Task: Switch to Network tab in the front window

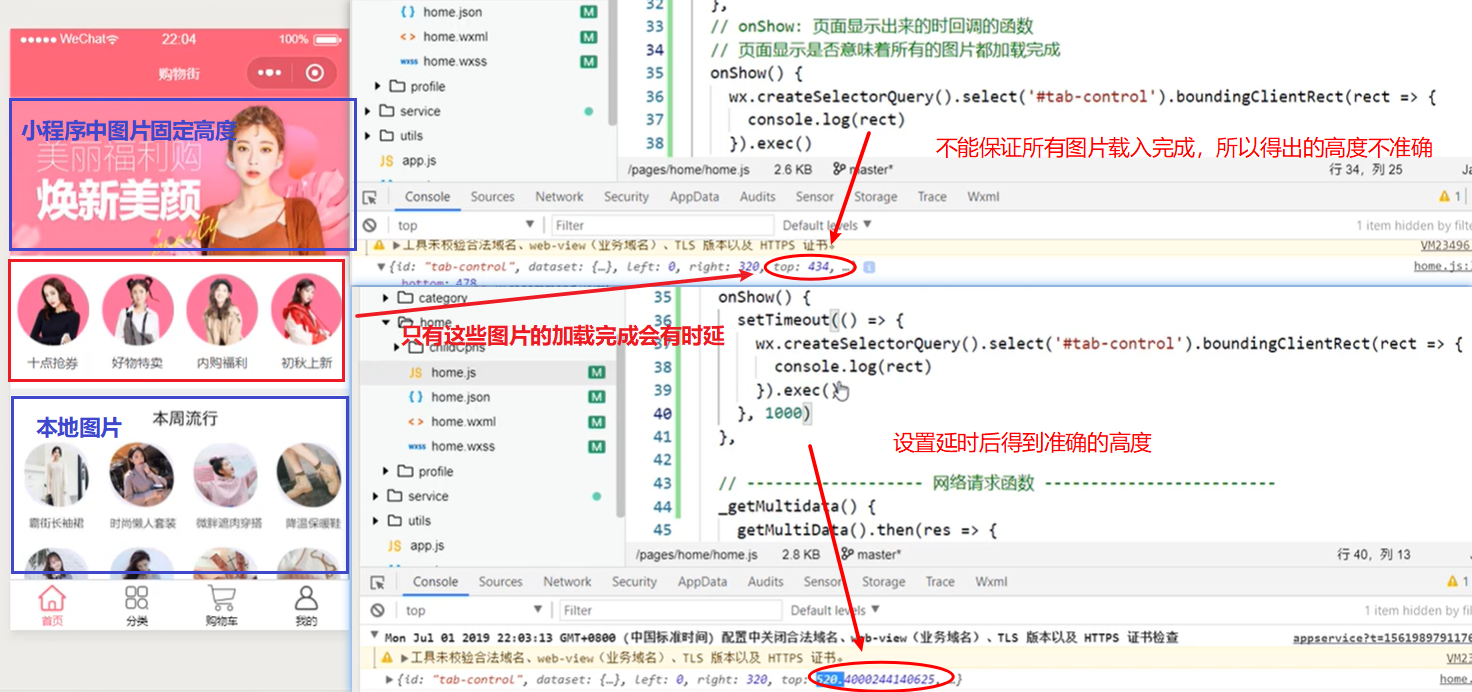Action: [x=567, y=582]
